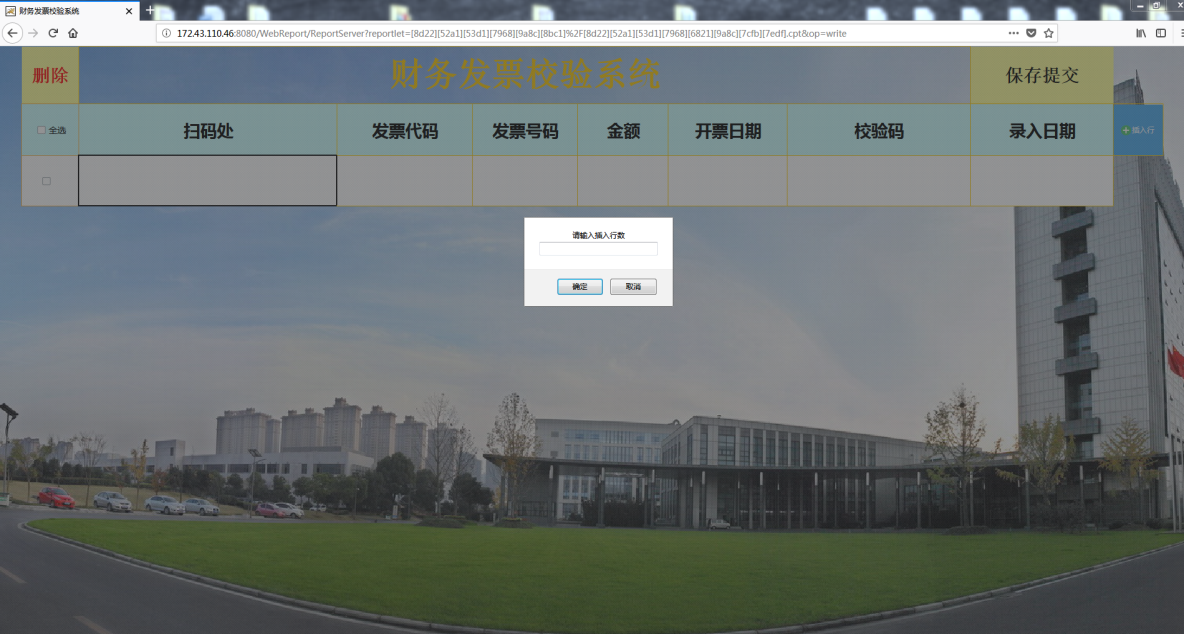Click the 扫码处 column header
1184x634 pixels.
pos(208,130)
